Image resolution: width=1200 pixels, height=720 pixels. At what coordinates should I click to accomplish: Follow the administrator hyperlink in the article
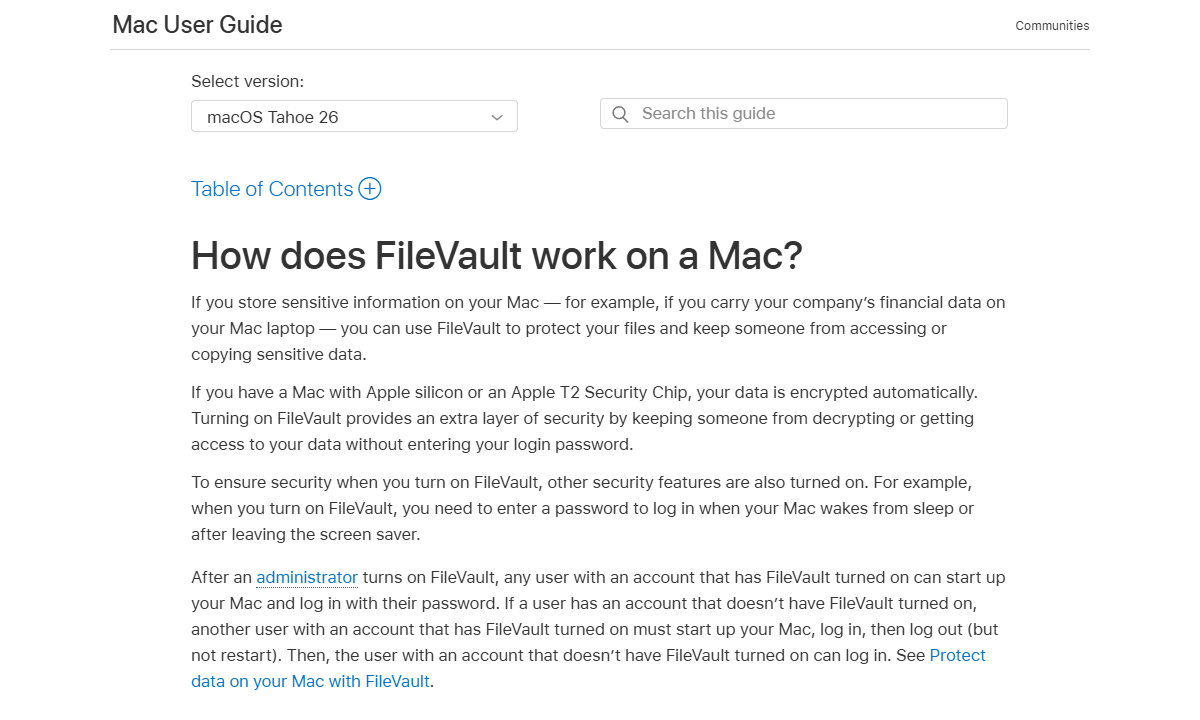307,577
